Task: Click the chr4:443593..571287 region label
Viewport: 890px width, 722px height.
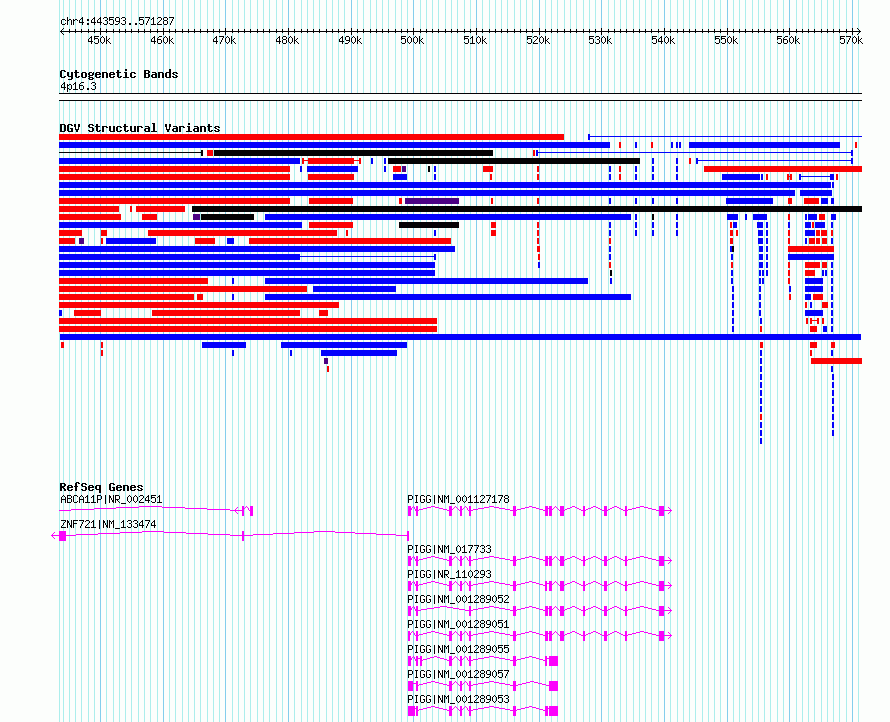Action: pos(117,21)
